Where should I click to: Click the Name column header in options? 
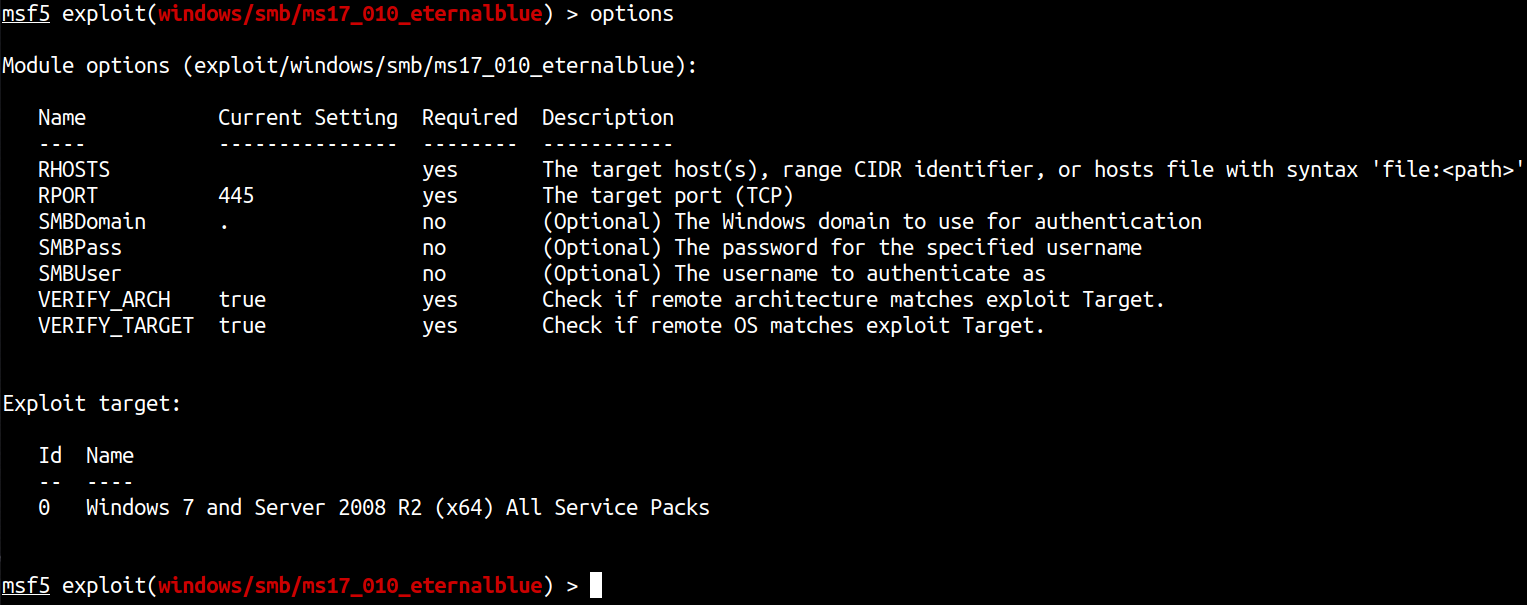coord(62,118)
